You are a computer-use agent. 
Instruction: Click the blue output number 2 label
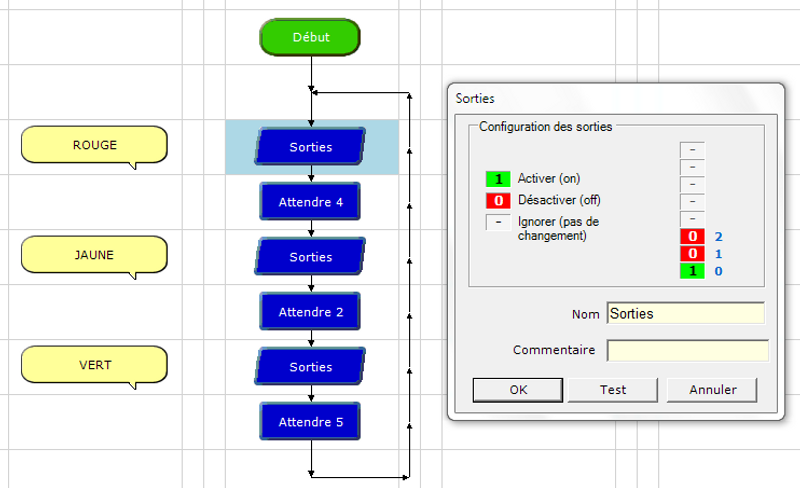718,237
